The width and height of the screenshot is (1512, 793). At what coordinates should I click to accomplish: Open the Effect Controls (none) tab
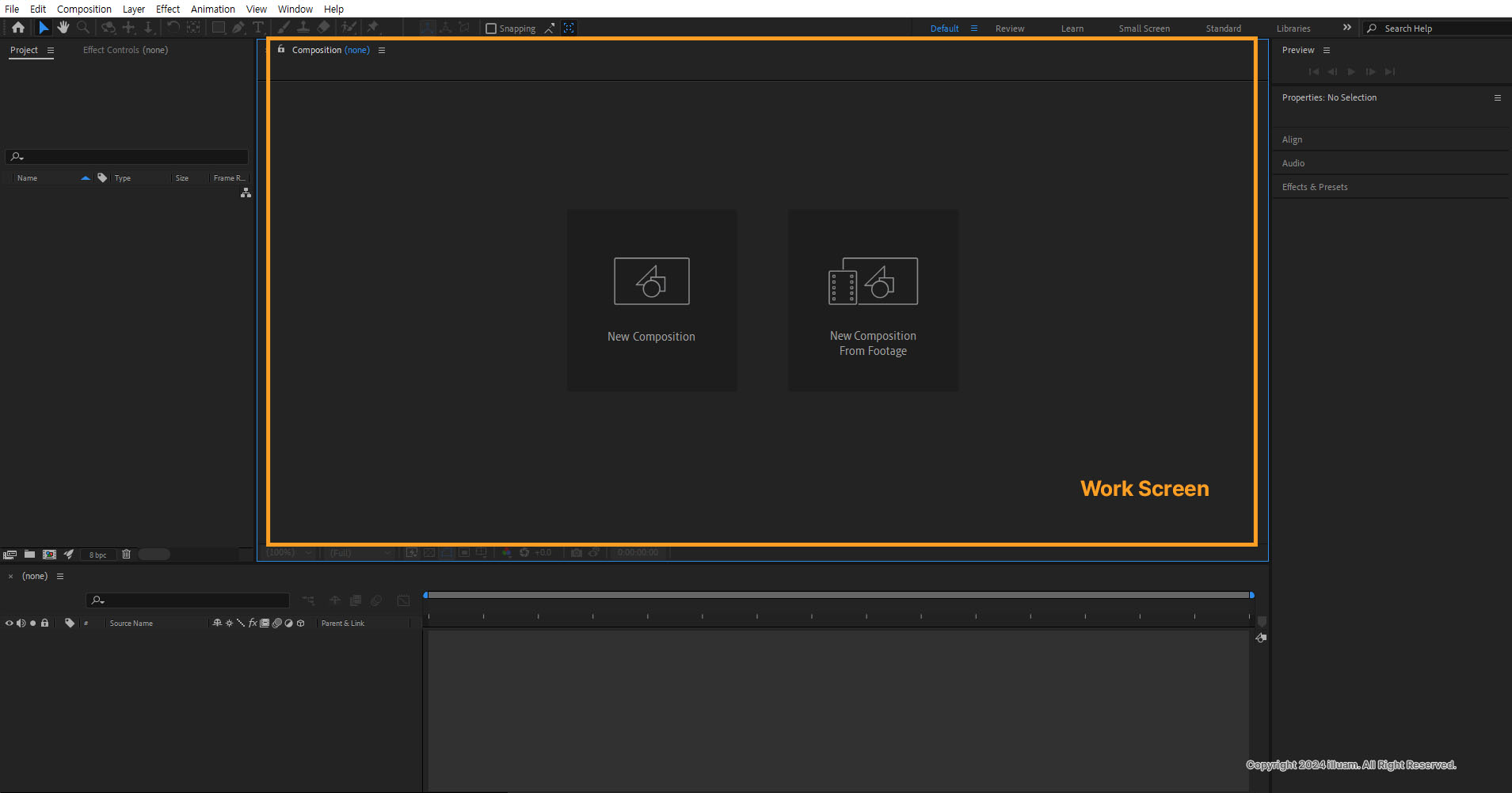point(125,50)
